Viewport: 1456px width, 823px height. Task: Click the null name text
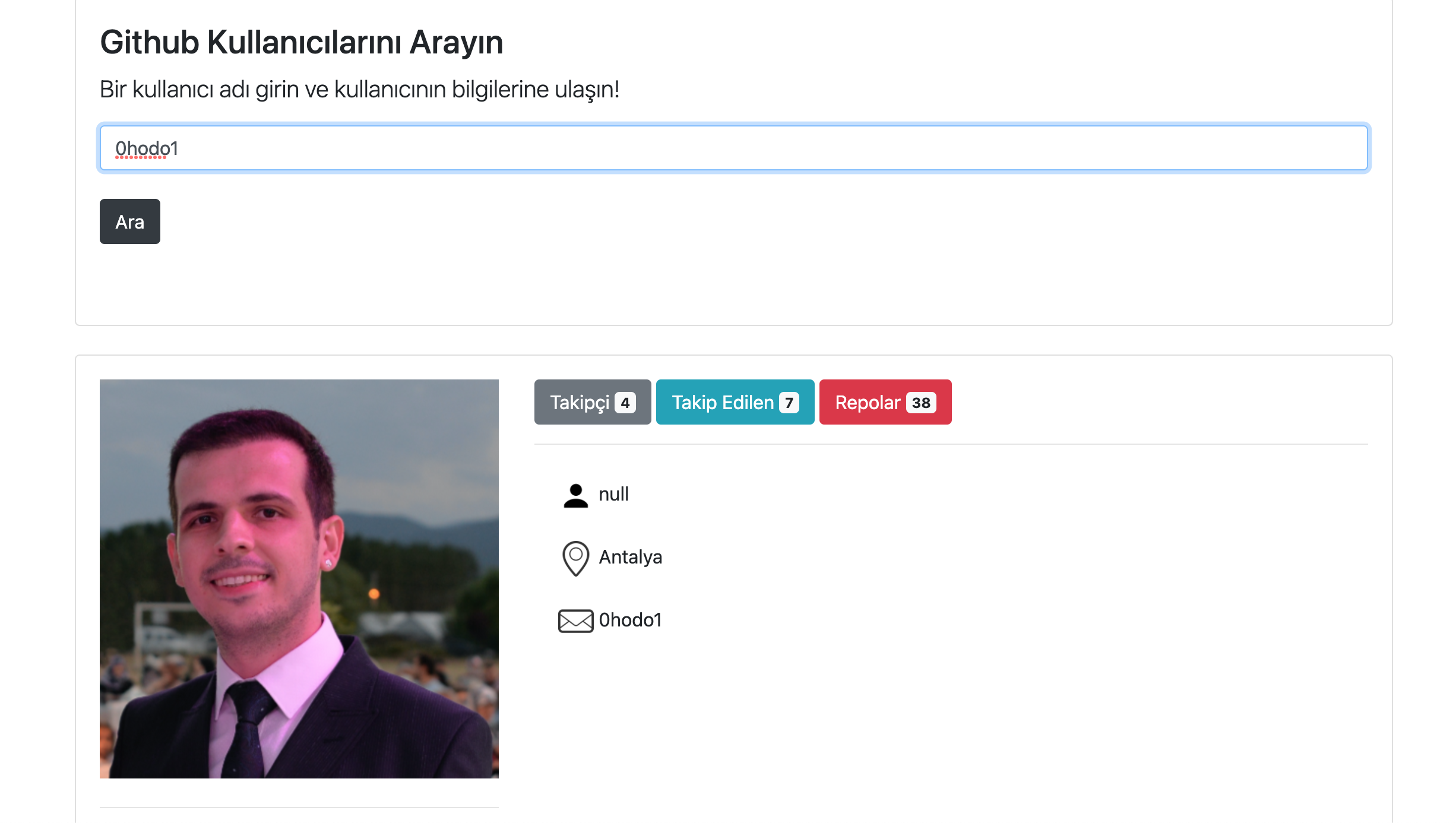(x=613, y=495)
